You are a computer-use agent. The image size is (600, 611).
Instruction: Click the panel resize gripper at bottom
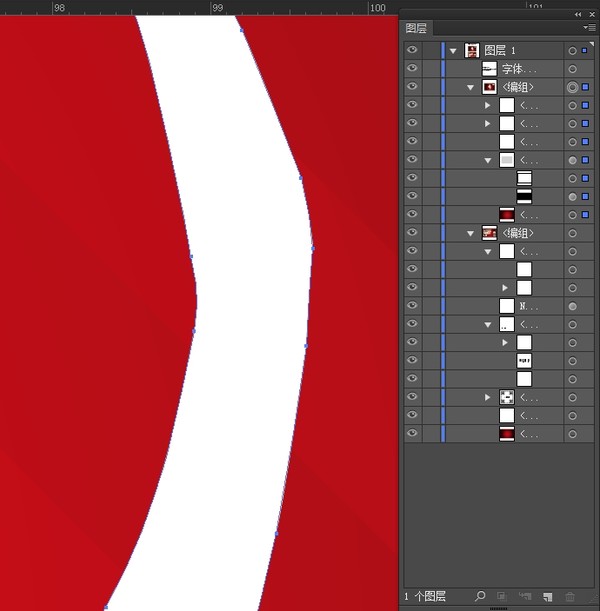(499, 608)
